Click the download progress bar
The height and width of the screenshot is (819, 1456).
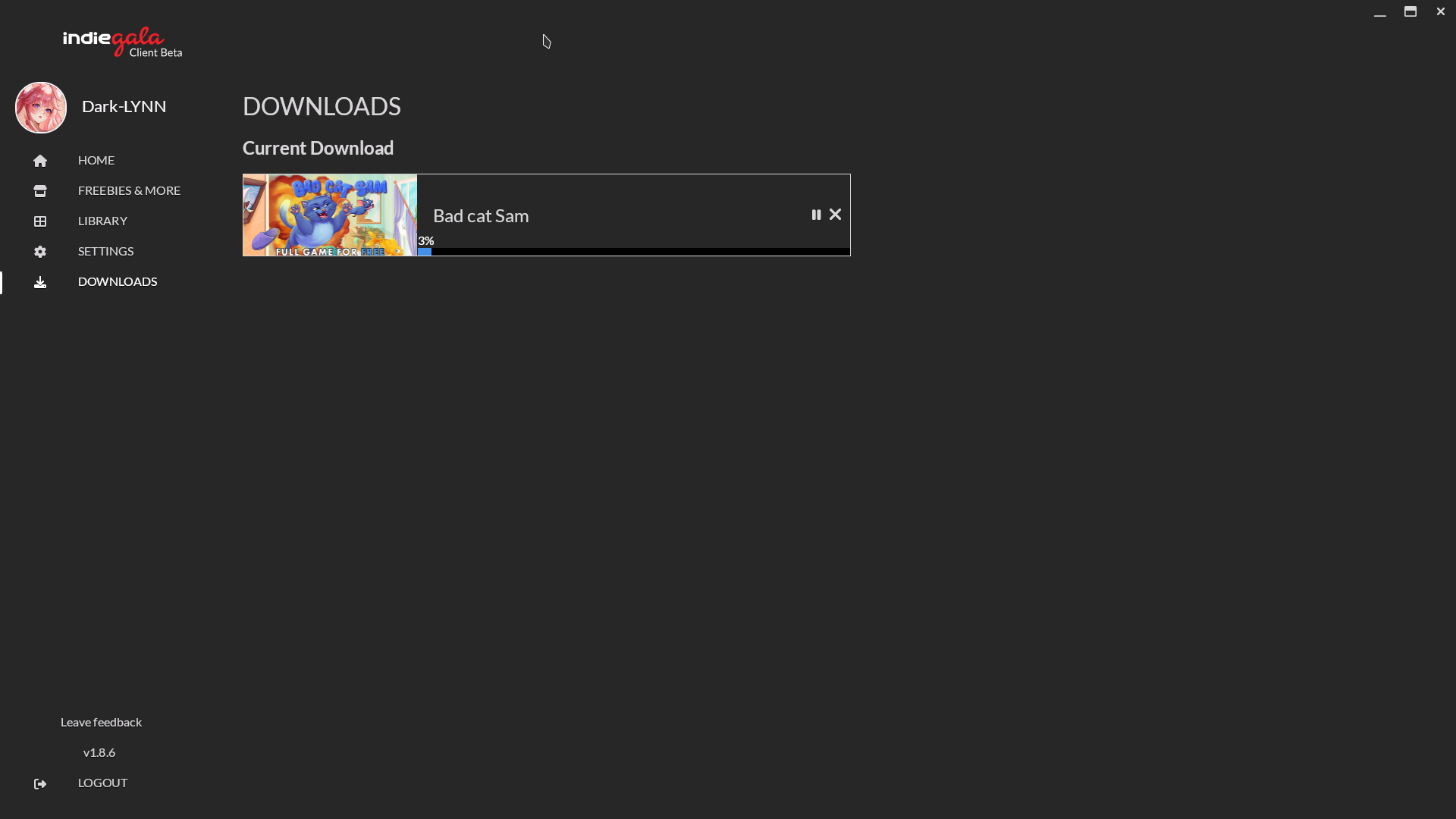(633, 252)
